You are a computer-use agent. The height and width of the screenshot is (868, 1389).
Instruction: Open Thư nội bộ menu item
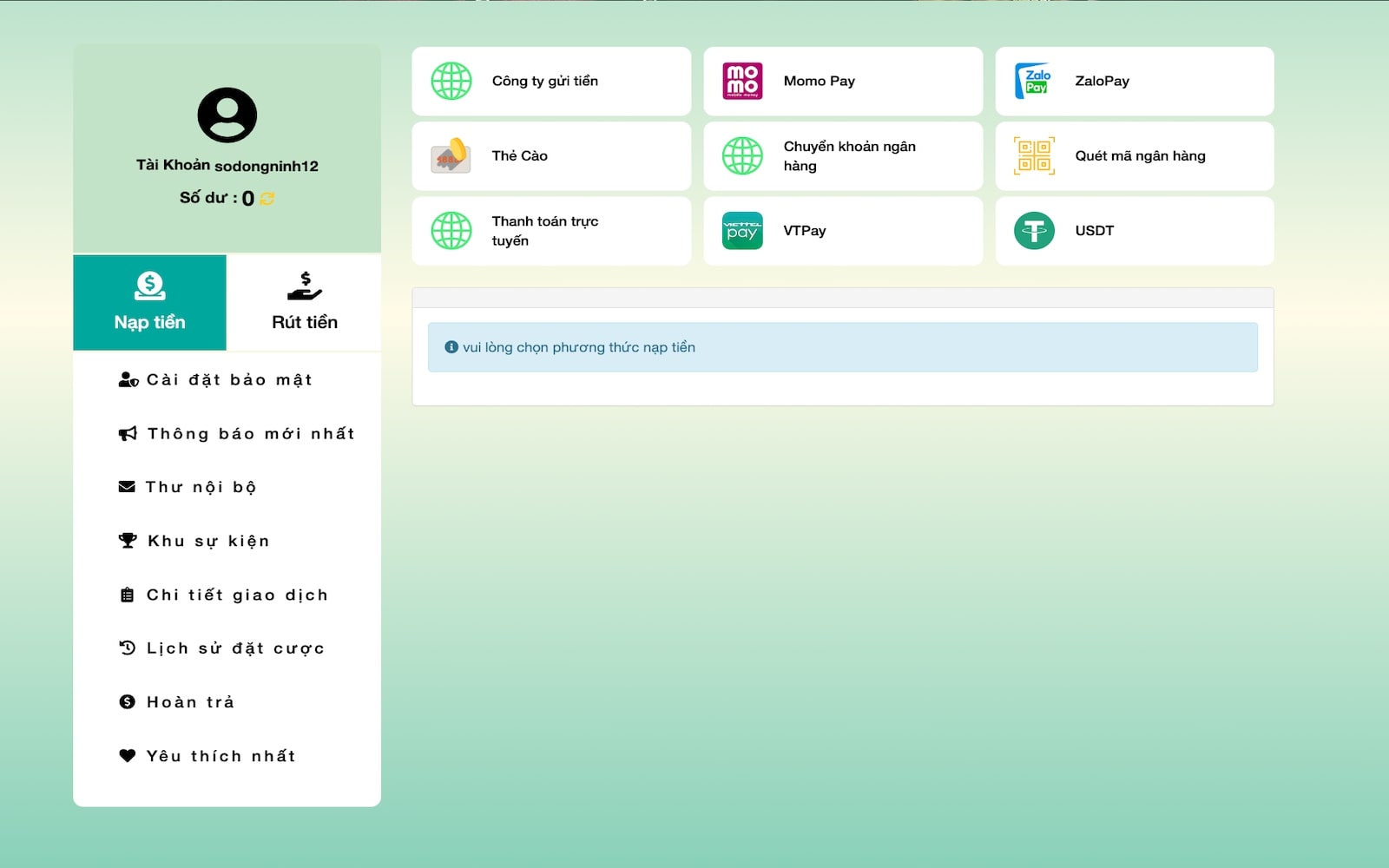click(x=227, y=487)
